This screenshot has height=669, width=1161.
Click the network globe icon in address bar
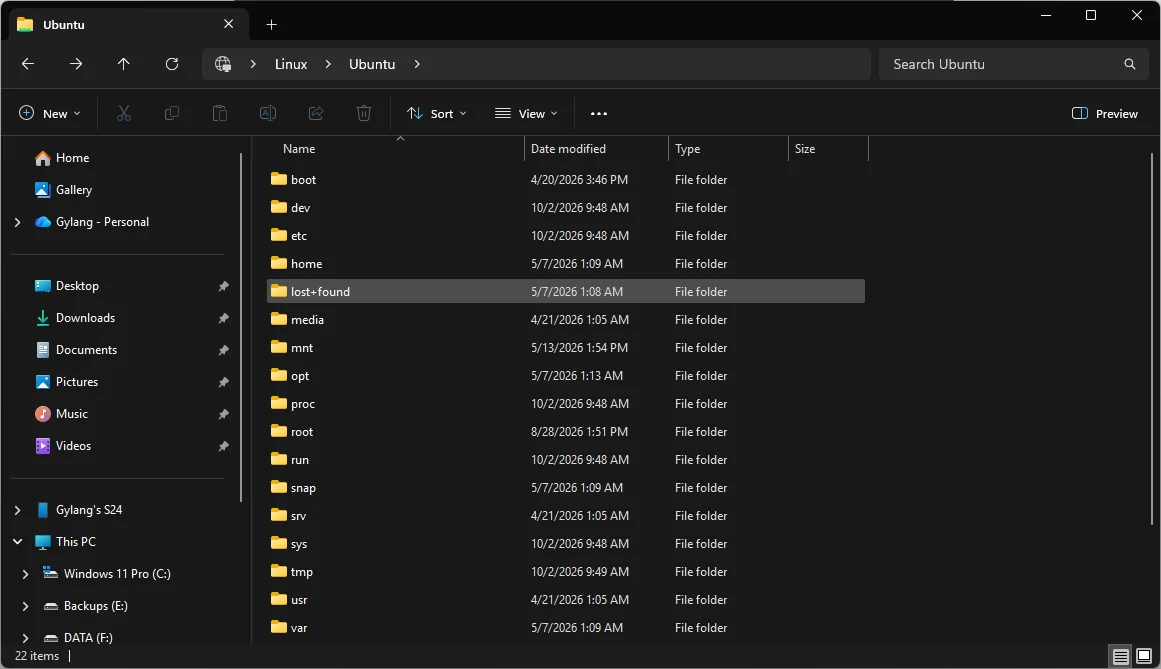pyautogui.click(x=223, y=64)
